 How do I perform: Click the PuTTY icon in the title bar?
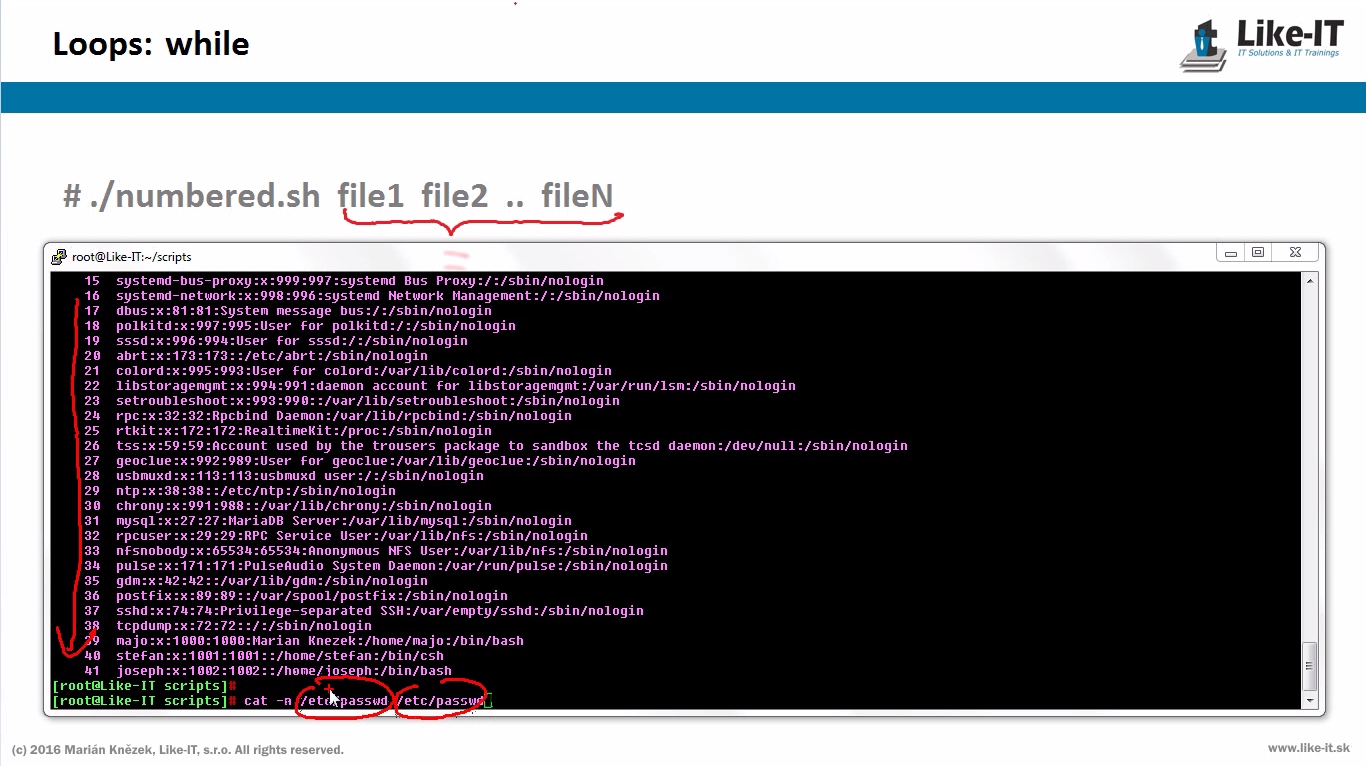(x=59, y=257)
